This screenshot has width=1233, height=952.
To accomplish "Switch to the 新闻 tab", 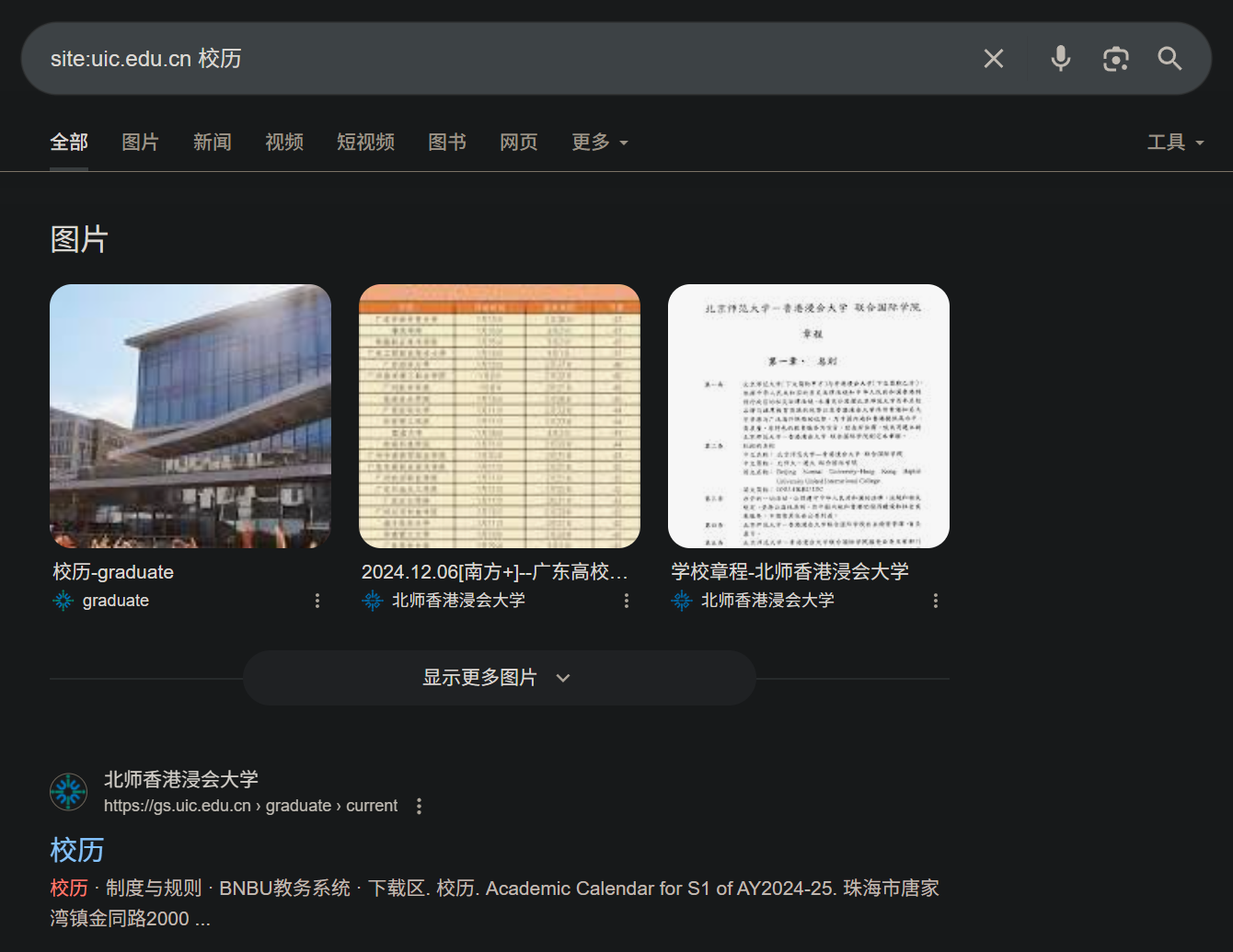I will 213,142.
